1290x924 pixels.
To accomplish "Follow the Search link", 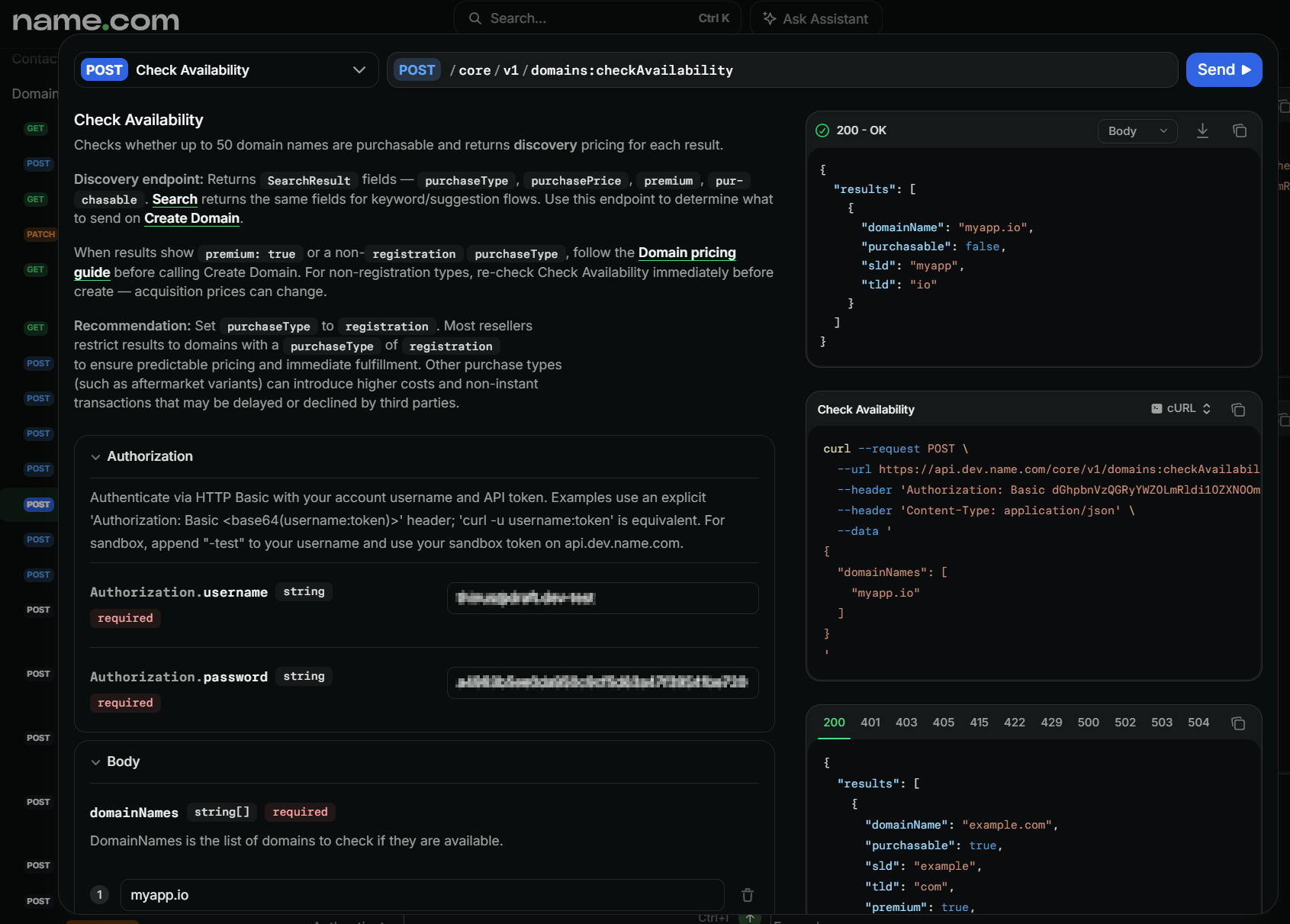I will coord(175,199).
